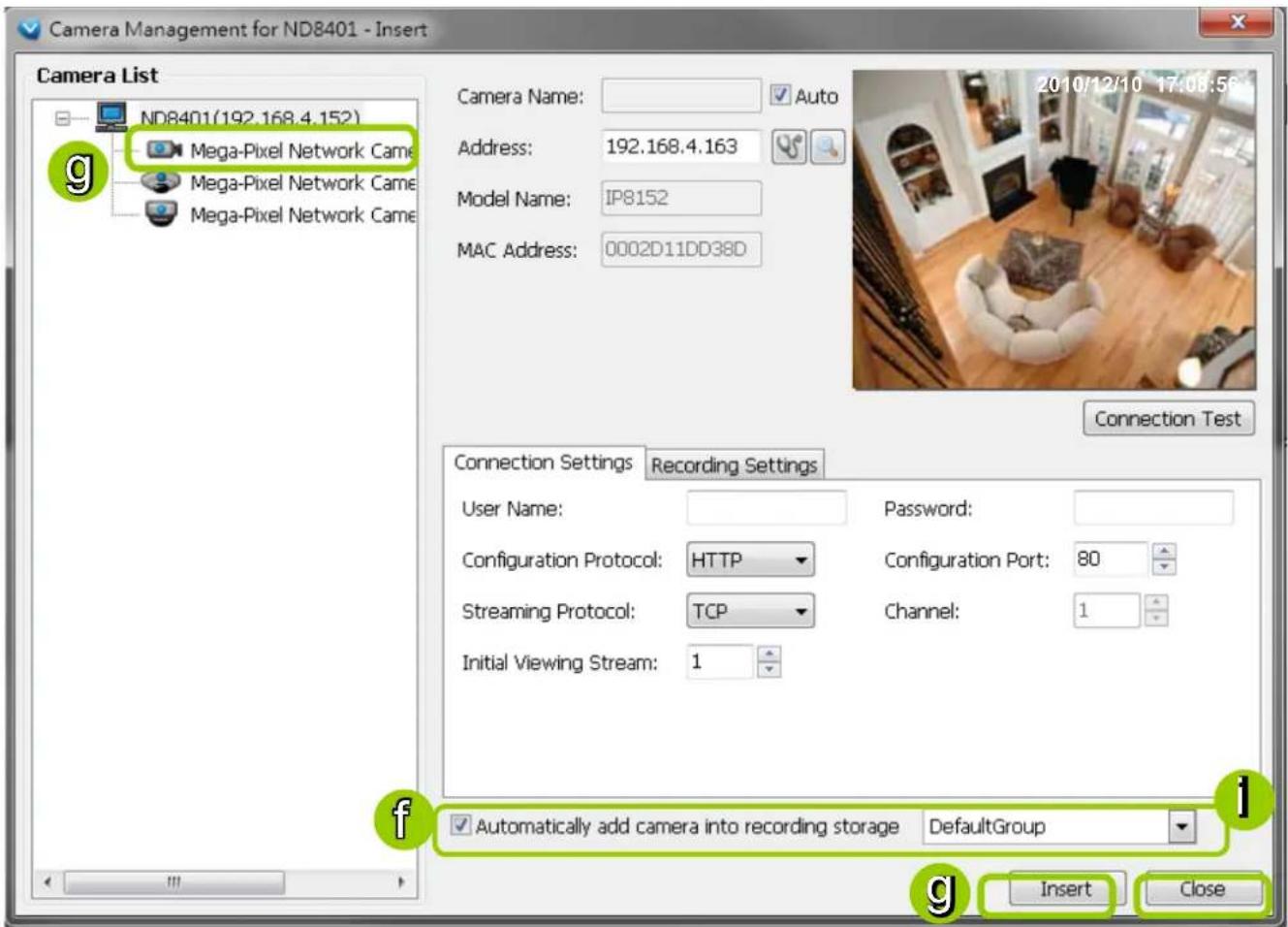The image size is (1288, 927).
Task: Click the Initial Viewing Stream number field
Action: tap(720, 662)
